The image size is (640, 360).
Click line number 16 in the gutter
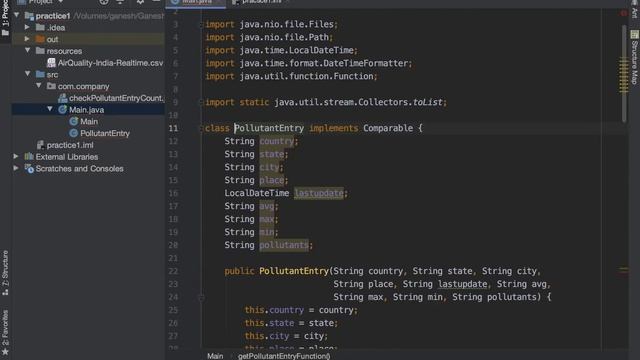(x=173, y=193)
